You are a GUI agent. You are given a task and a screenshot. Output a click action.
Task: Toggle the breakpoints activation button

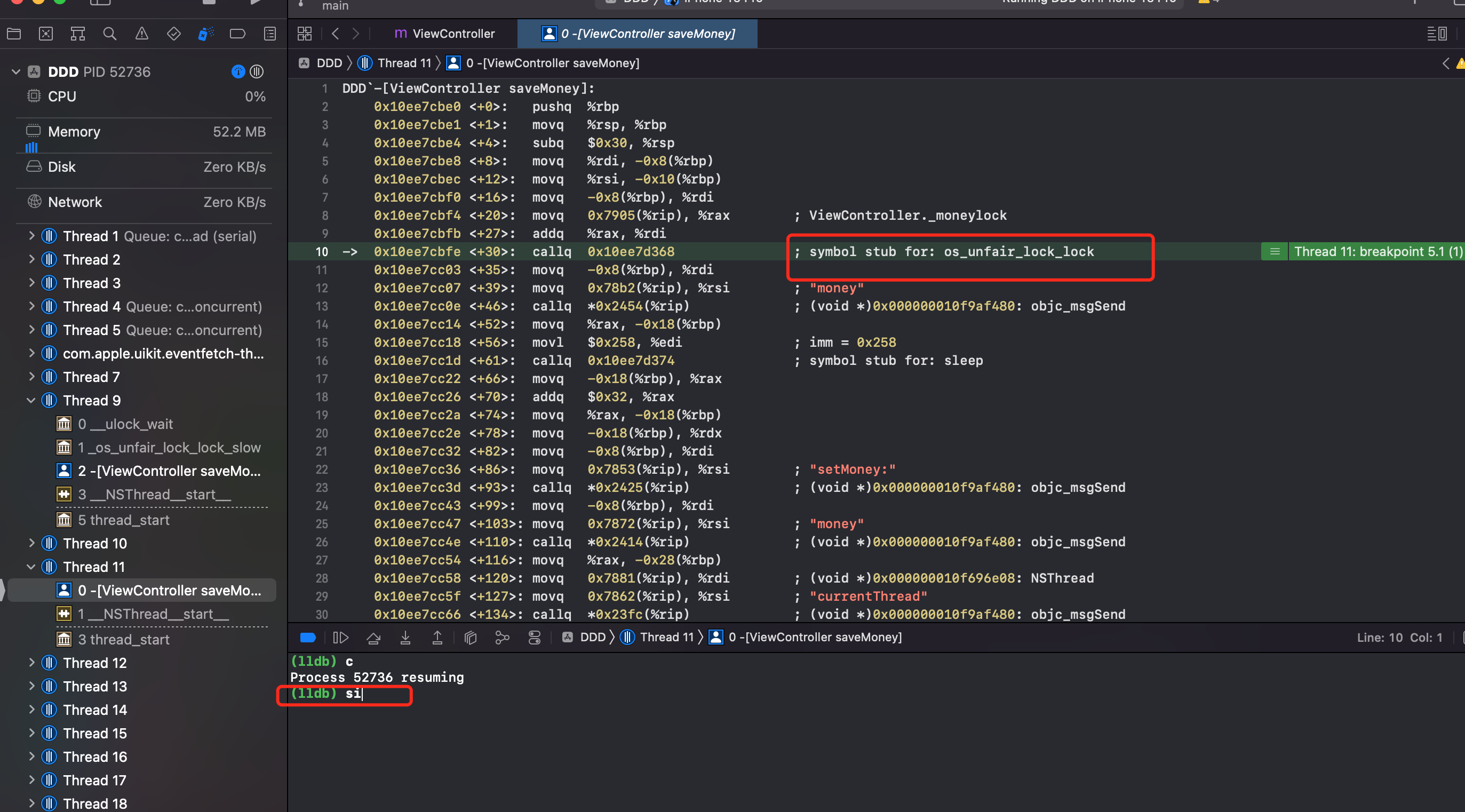point(308,638)
